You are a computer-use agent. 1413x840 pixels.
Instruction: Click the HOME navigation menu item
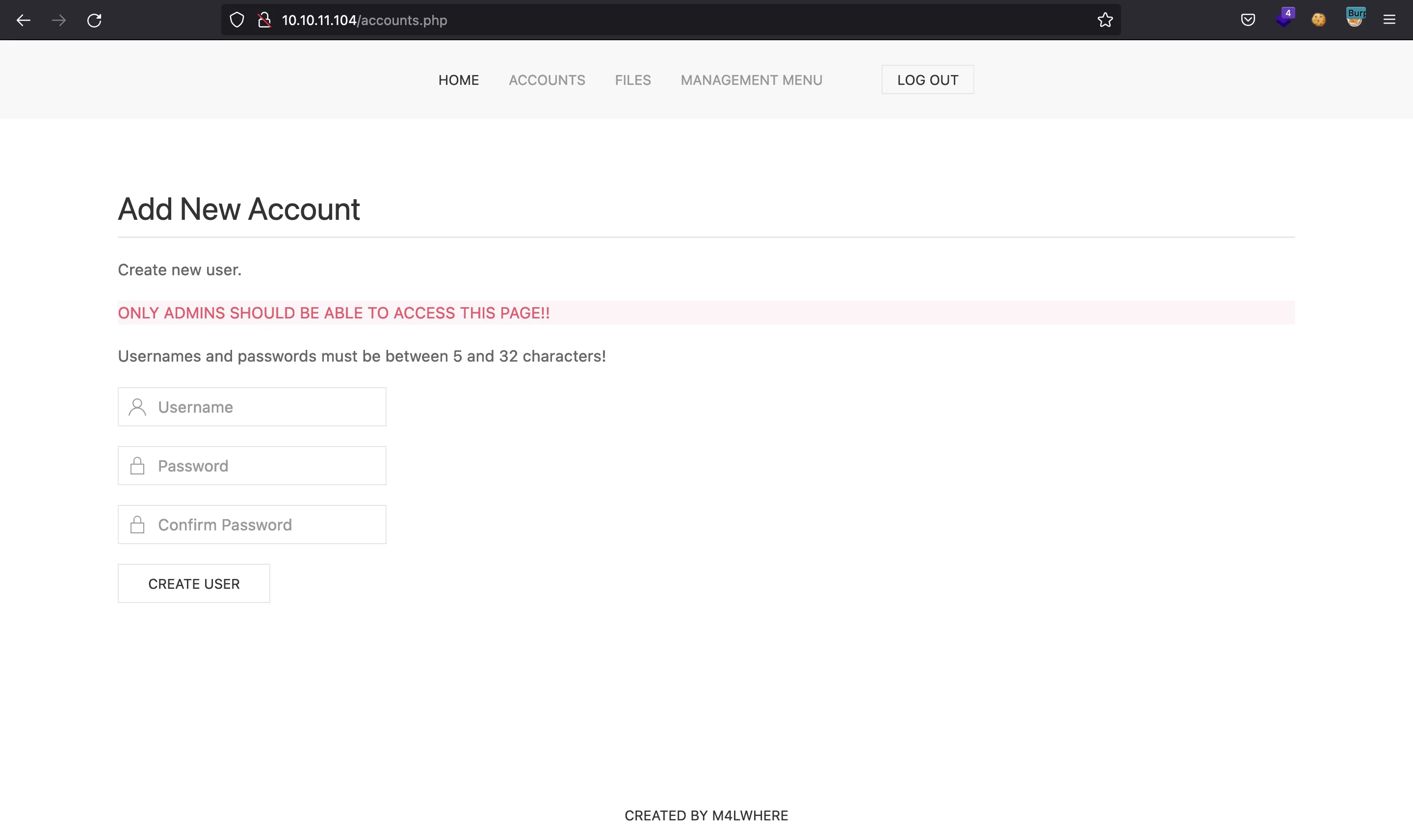[459, 80]
